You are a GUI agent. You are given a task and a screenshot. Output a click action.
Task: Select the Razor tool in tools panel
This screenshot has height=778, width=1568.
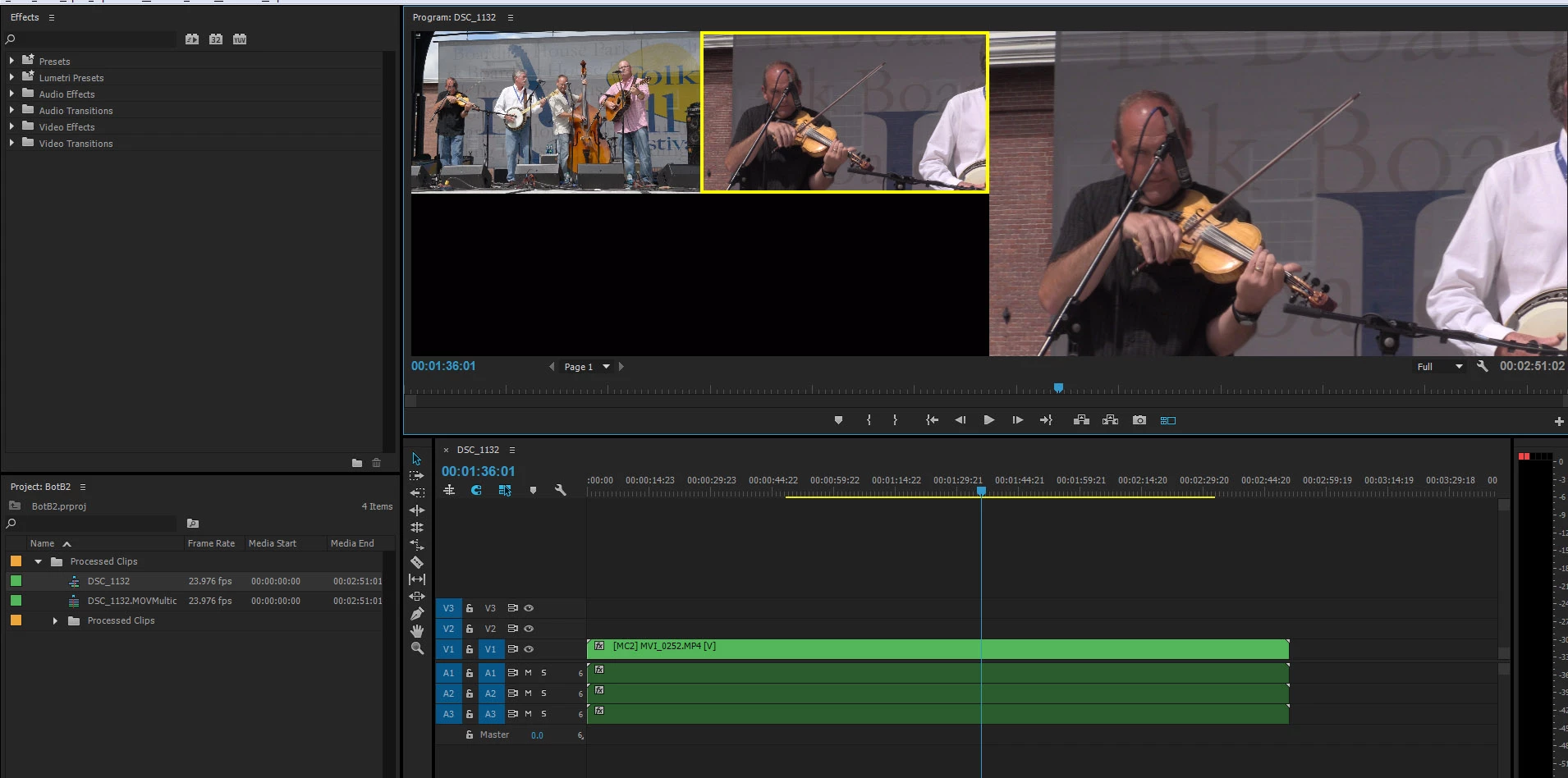click(417, 562)
